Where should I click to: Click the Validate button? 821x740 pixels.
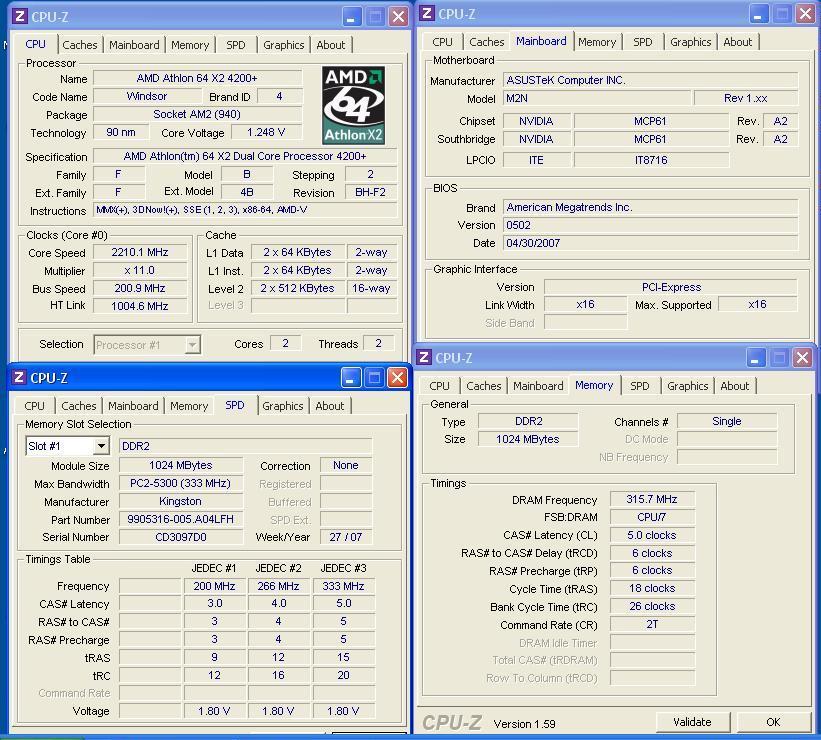coord(692,722)
